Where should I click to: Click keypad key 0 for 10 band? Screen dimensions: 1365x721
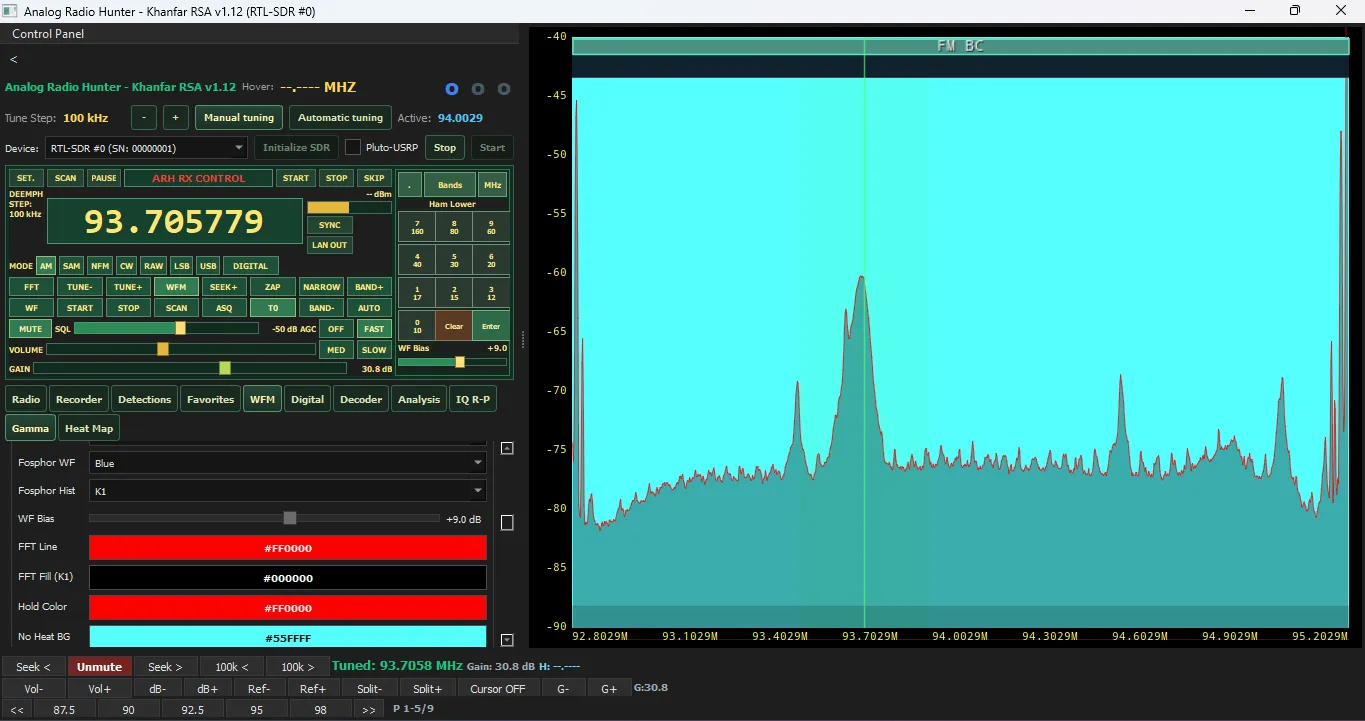417,326
